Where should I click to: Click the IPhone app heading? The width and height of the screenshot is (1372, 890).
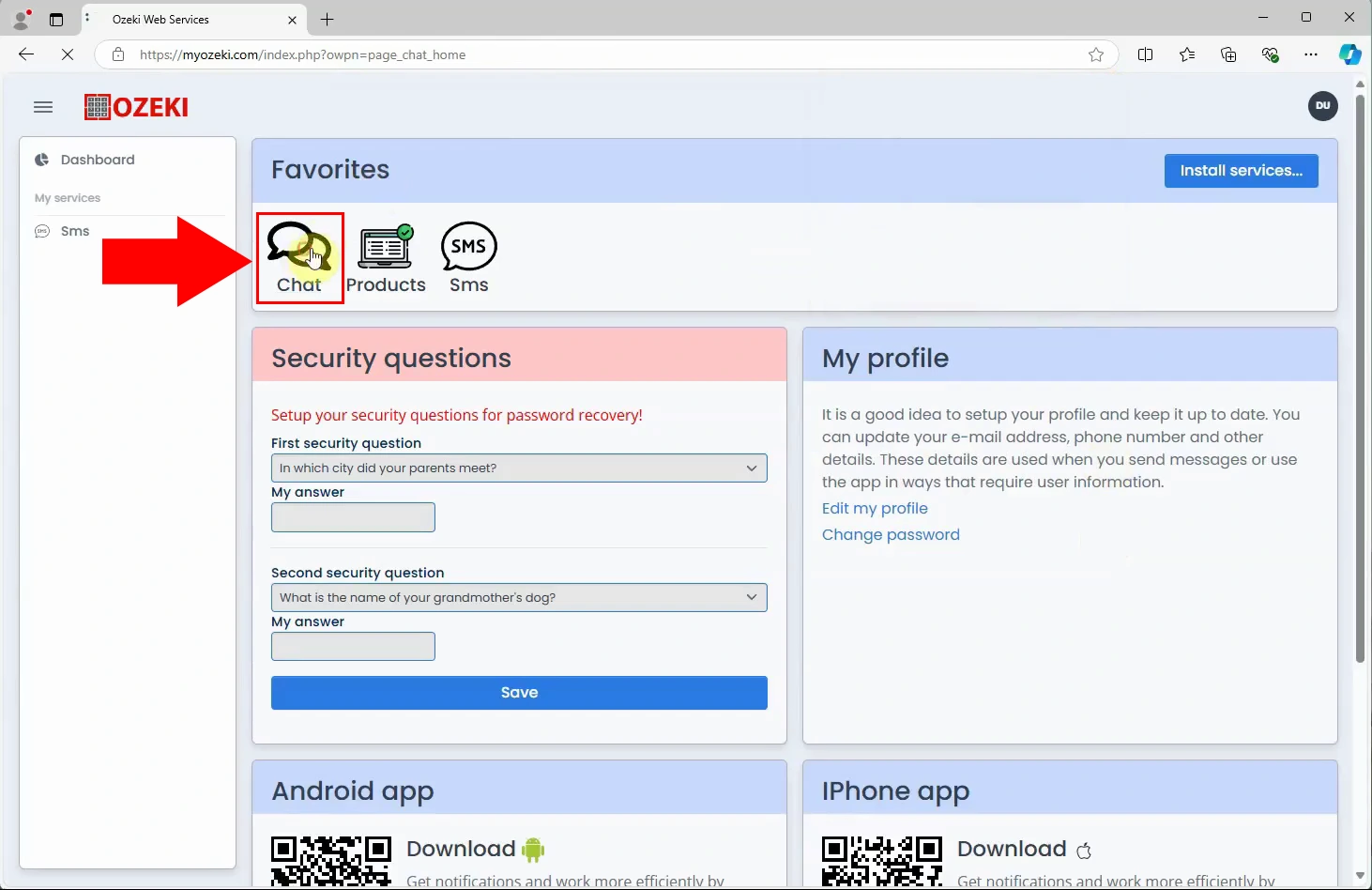point(895,791)
